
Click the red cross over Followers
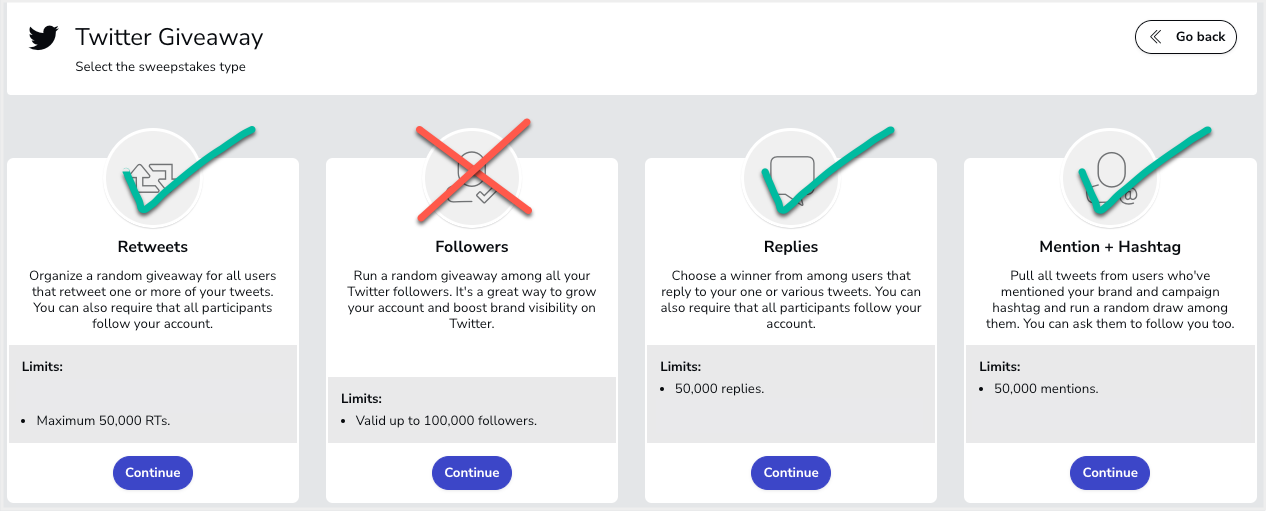tap(473, 167)
